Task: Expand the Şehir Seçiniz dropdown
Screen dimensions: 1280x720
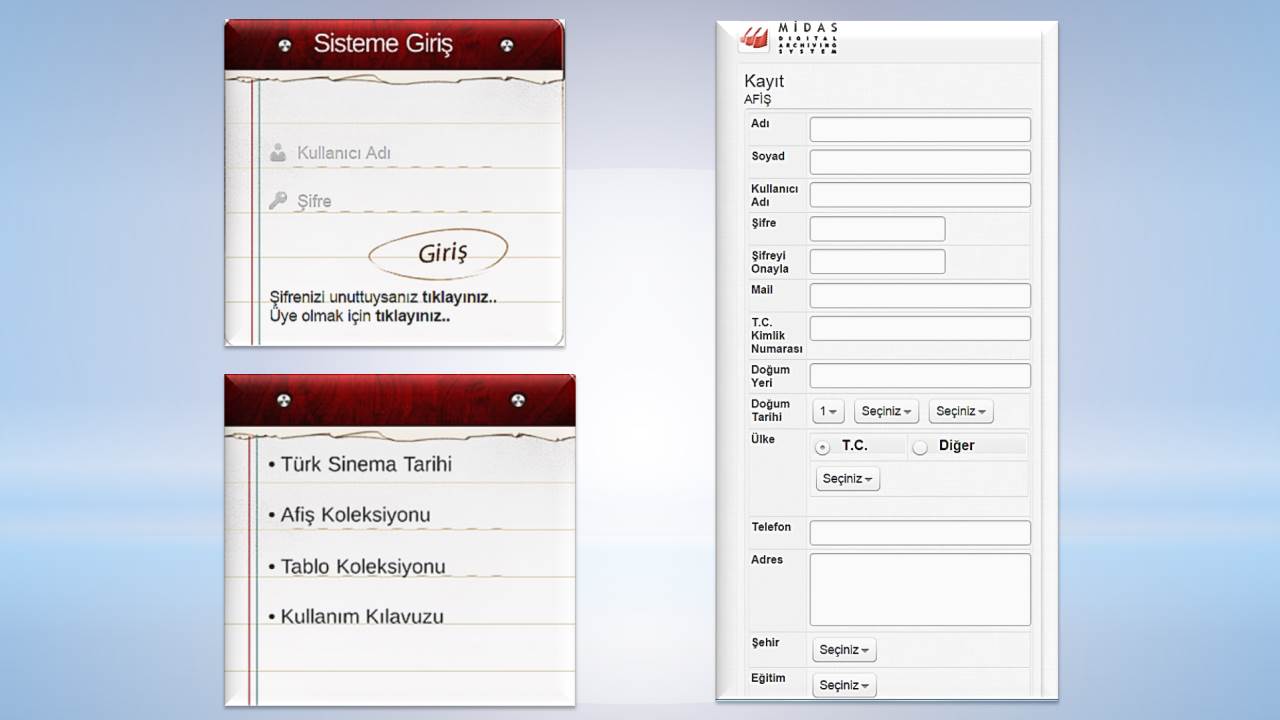Action: pos(844,650)
